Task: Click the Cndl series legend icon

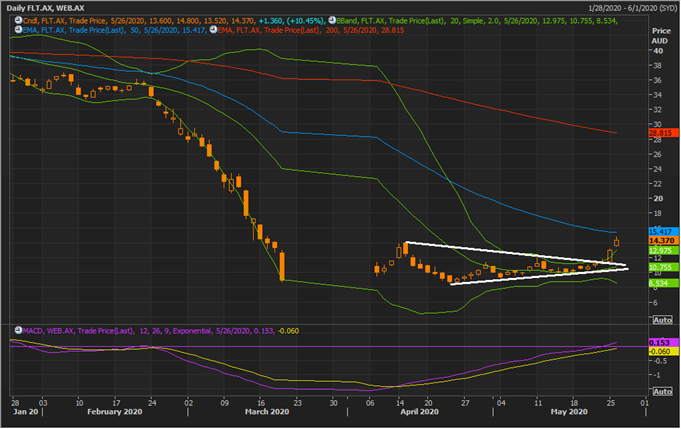Action: (18, 20)
